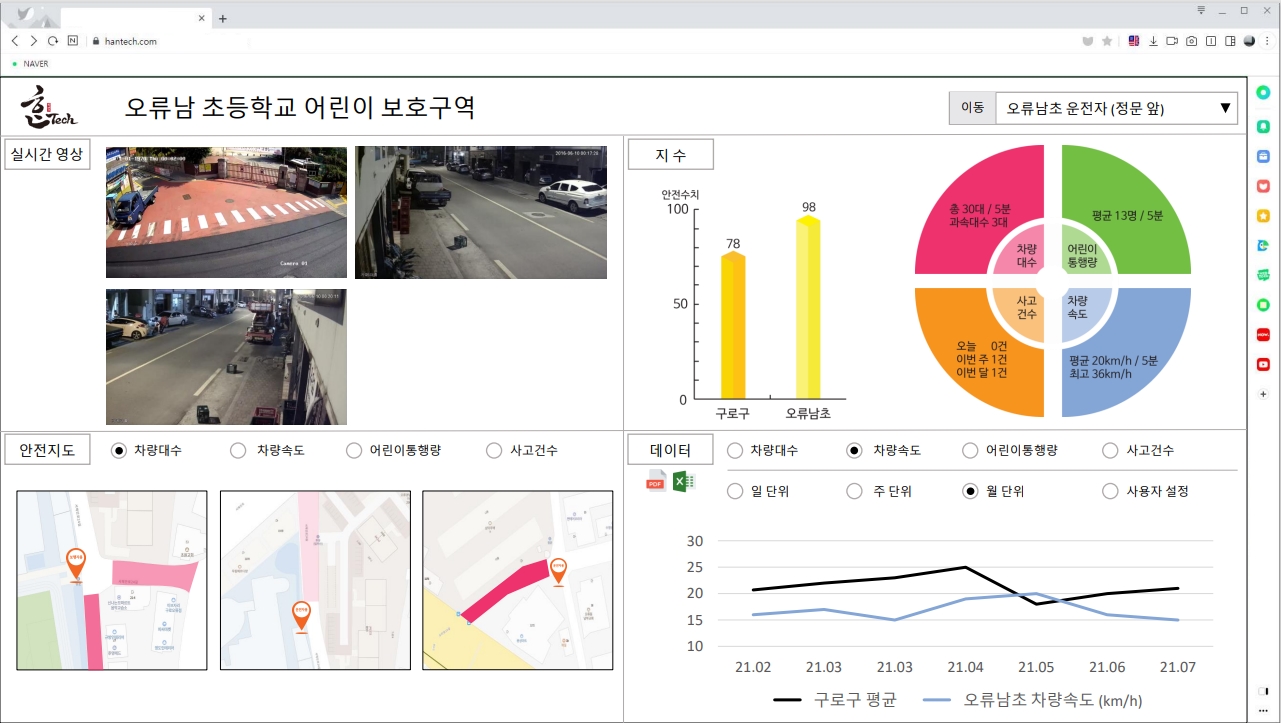Click the YouTube icon in the sidebar
1281x723 pixels.
tap(1263, 364)
